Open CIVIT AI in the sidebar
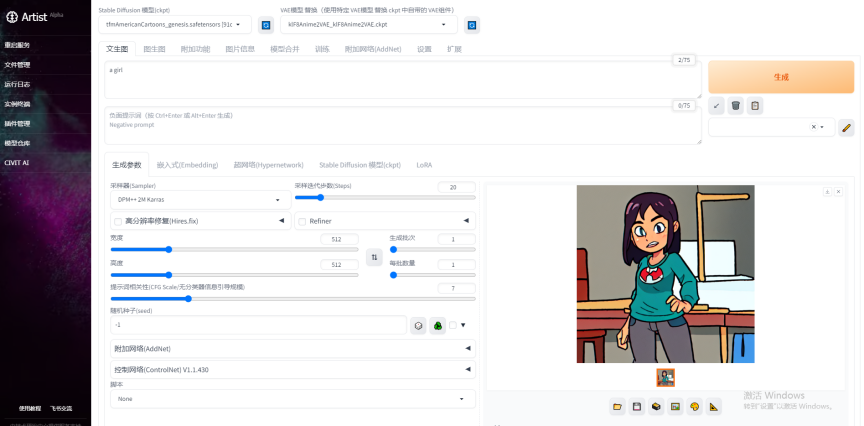Image resolution: width=864 pixels, height=426 pixels. tap(16, 163)
